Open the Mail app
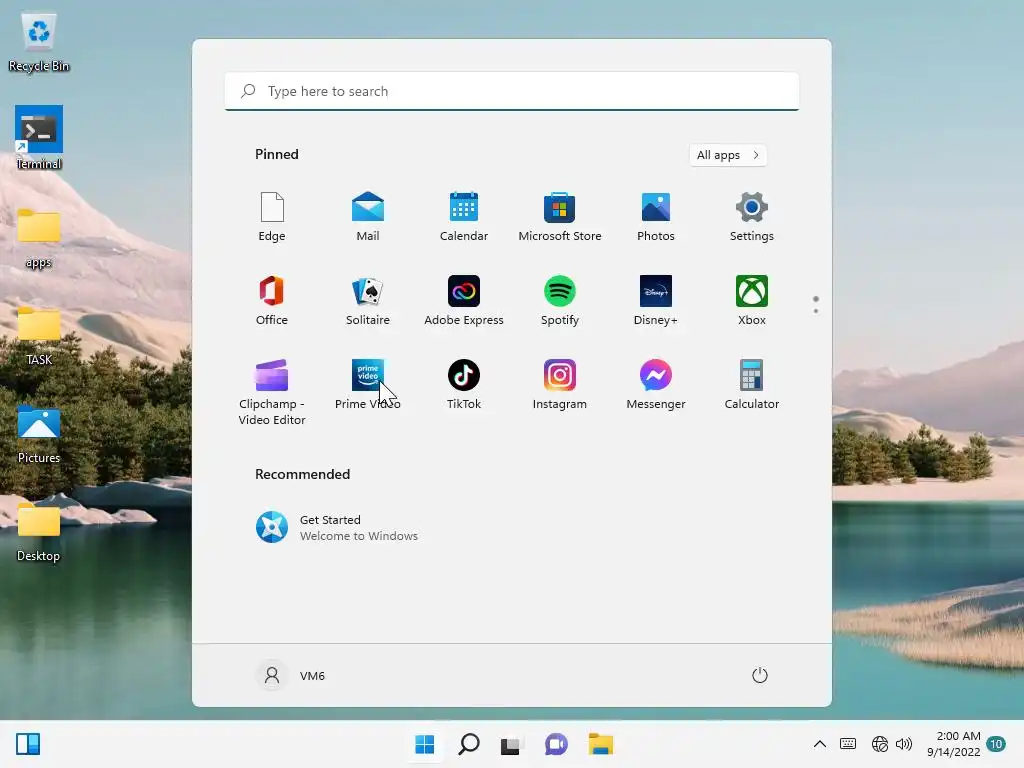Viewport: 1024px width, 768px height. (368, 217)
